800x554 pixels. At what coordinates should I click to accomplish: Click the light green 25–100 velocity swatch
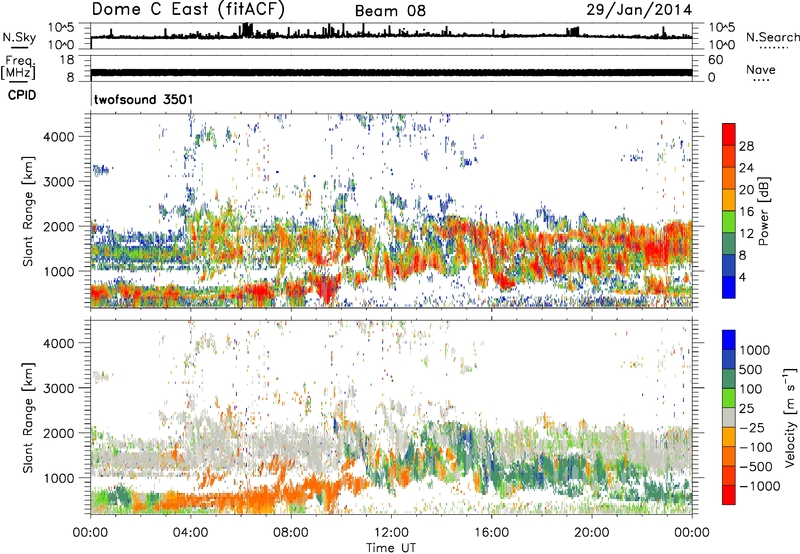pyautogui.click(x=729, y=398)
